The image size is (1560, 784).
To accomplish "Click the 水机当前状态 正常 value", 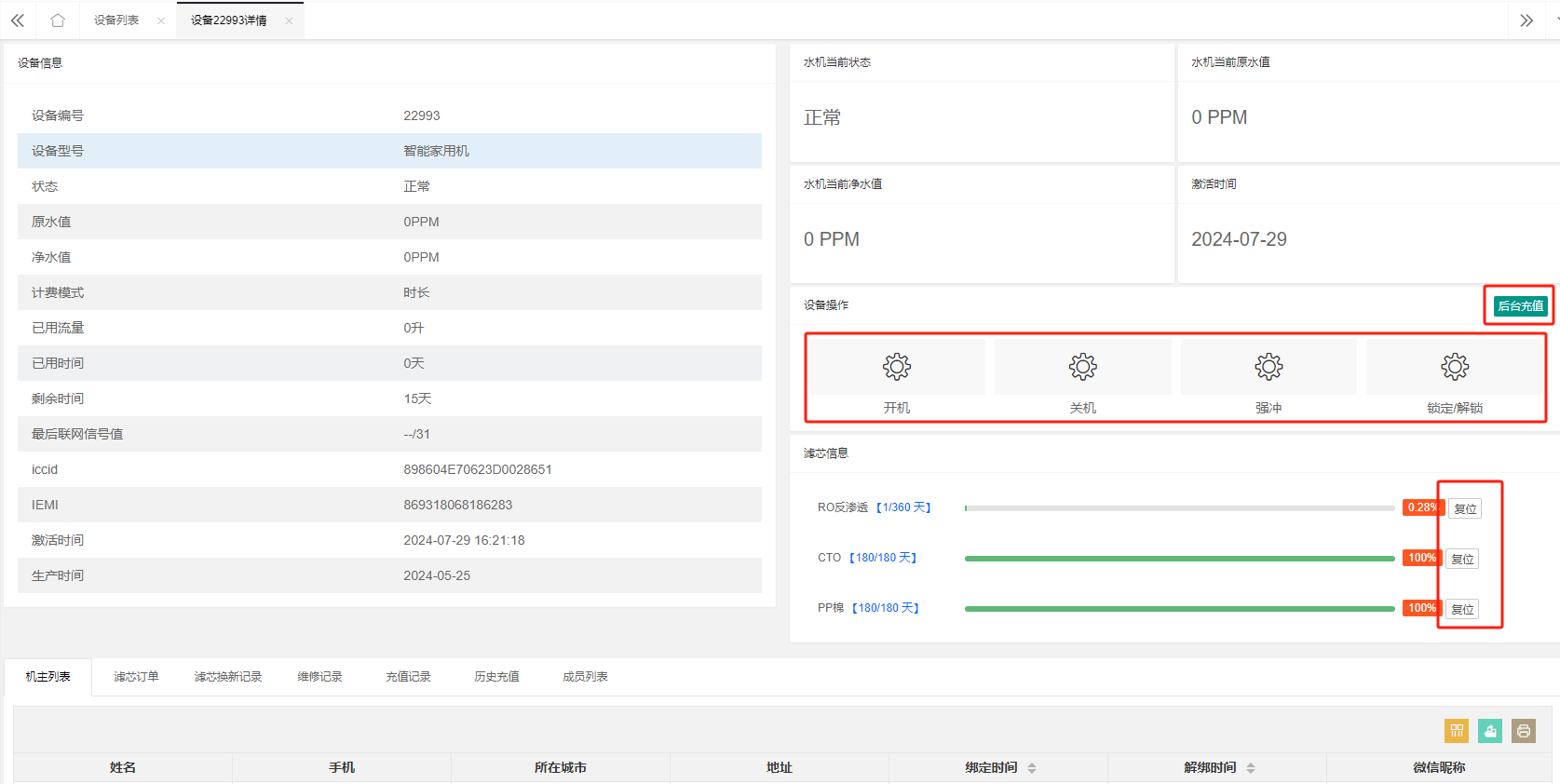I will pos(822,117).
